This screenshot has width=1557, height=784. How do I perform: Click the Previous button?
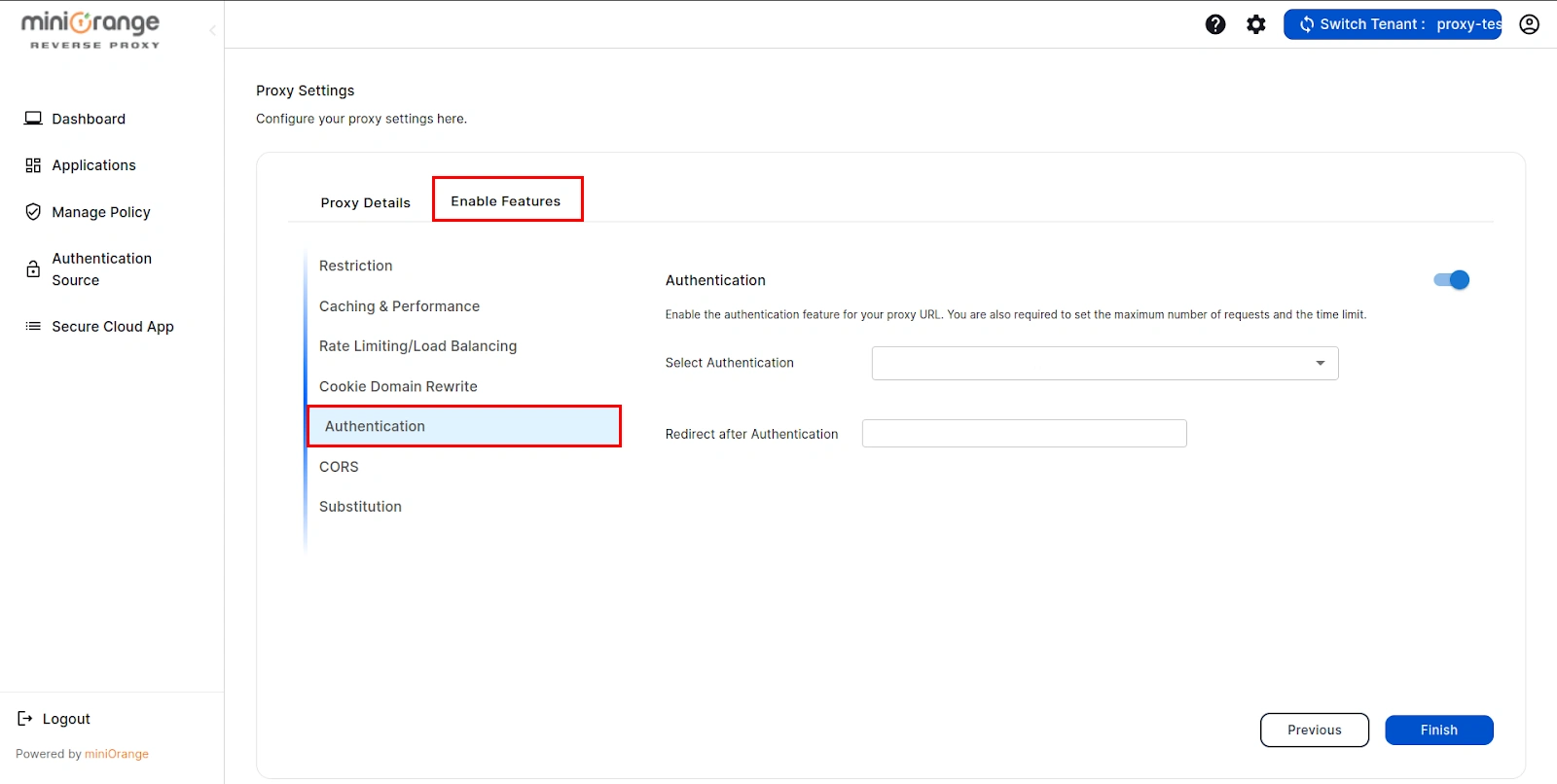coord(1315,731)
